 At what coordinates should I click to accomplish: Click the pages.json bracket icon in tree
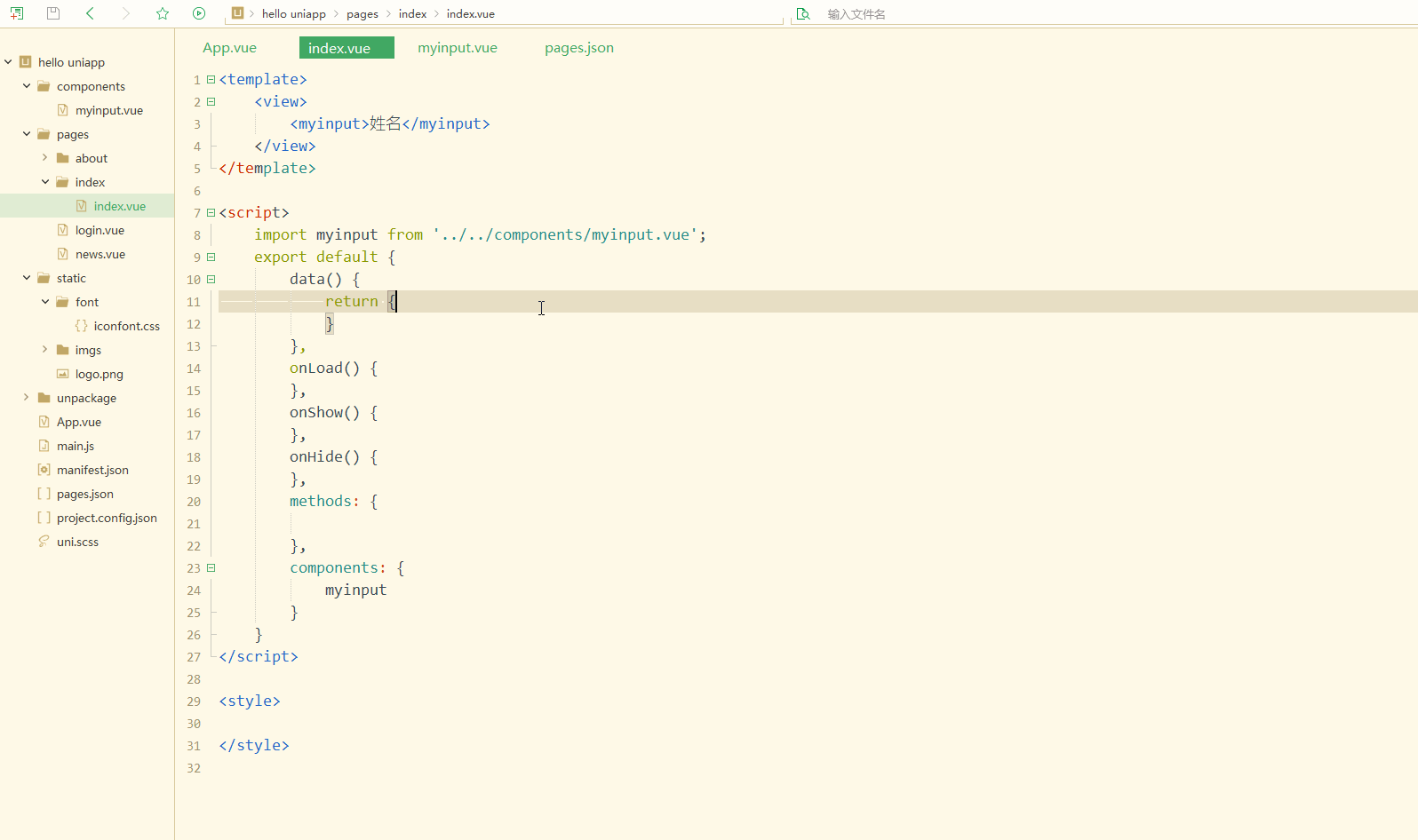tap(44, 494)
